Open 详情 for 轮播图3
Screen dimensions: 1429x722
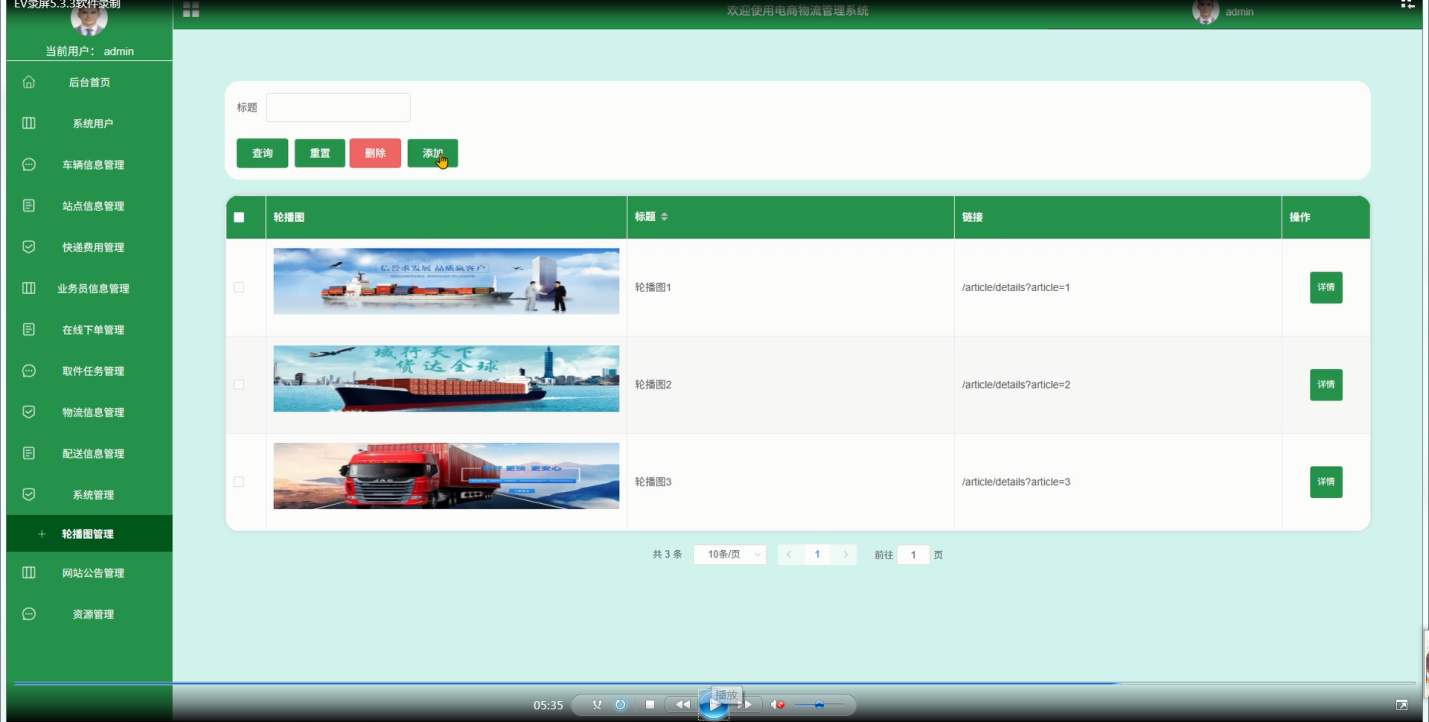1326,481
